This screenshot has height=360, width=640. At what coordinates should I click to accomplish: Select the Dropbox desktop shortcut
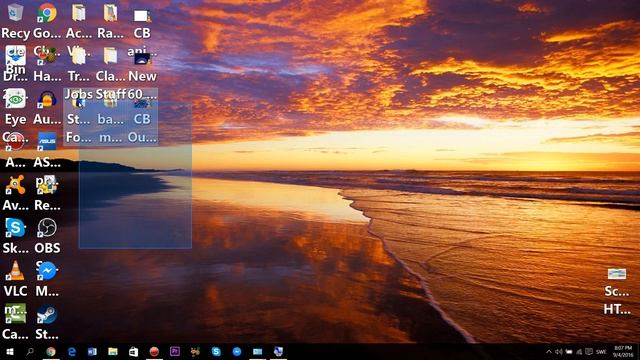(x=16, y=56)
